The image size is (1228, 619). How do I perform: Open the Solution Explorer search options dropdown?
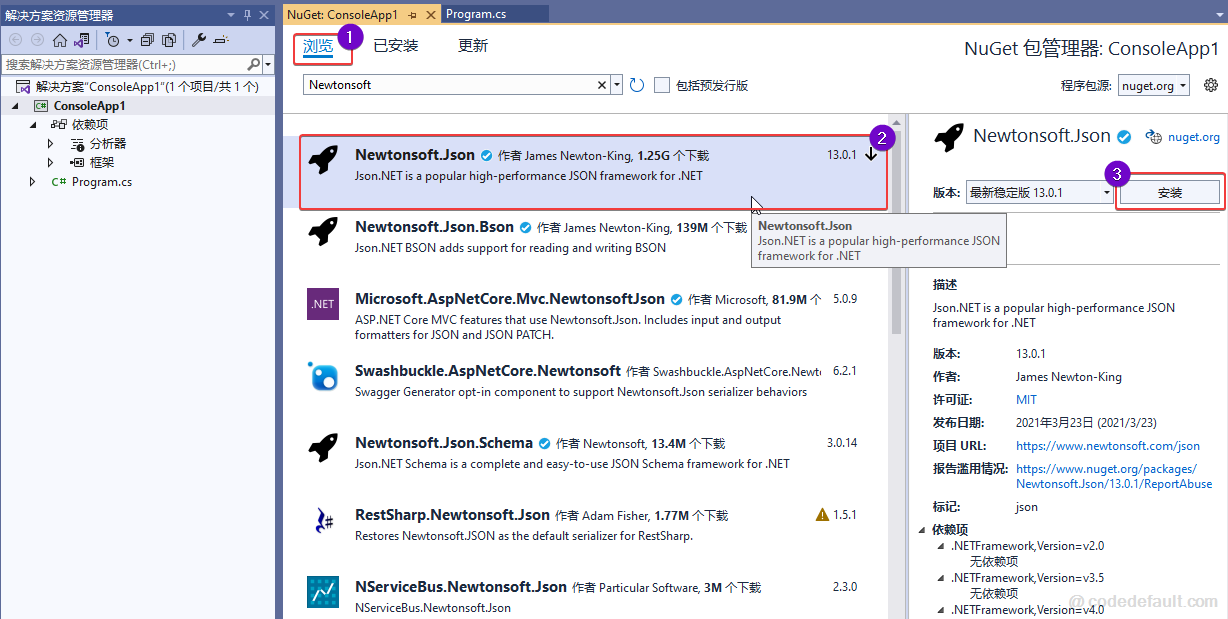coord(268,64)
